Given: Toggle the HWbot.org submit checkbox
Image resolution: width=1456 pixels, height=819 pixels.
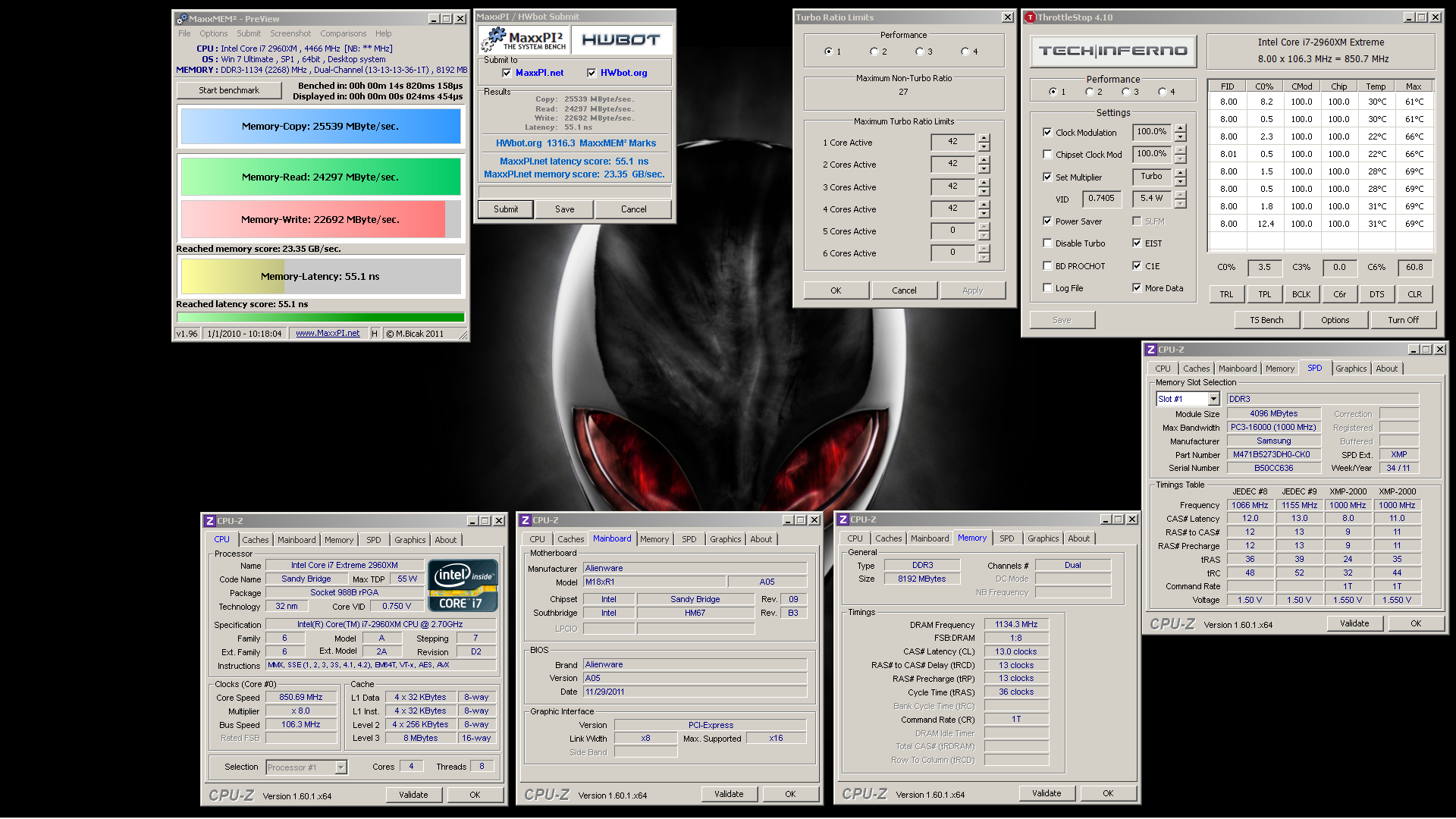Looking at the screenshot, I should click(591, 73).
